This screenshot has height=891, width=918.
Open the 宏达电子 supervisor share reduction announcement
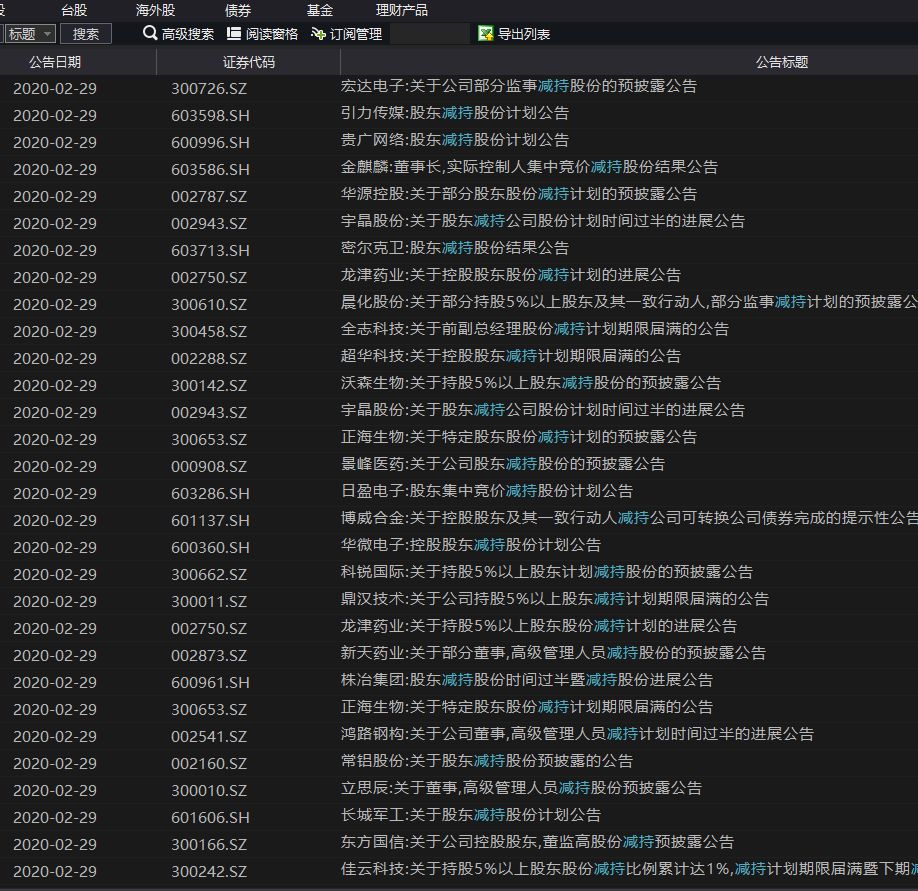(x=519, y=86)
